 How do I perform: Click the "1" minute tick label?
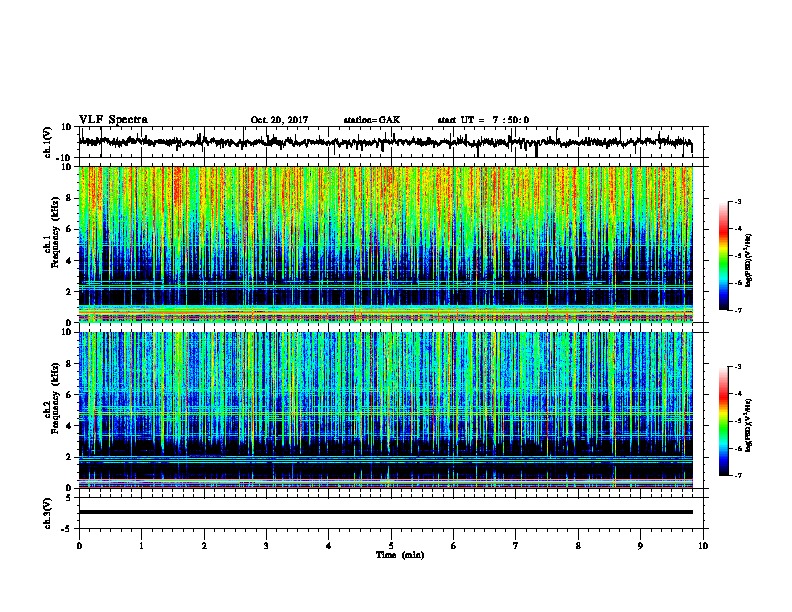(141, 546)
